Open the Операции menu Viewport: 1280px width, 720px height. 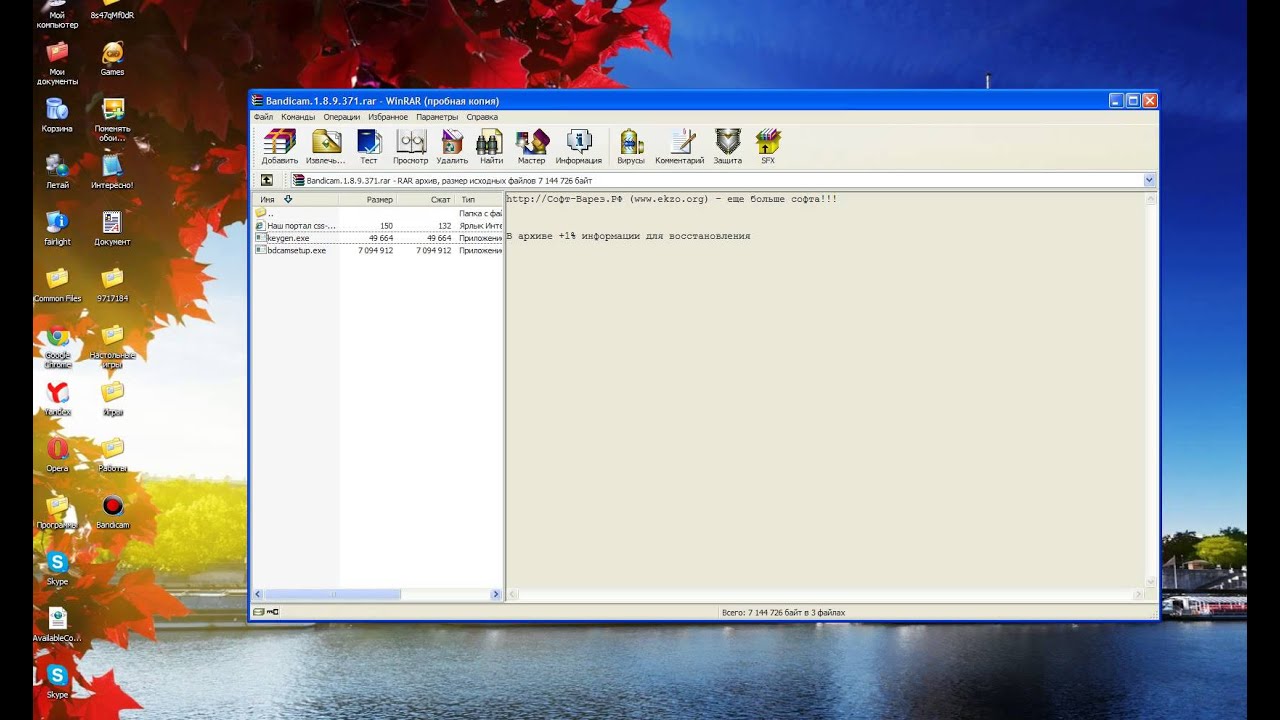(342, 117)
